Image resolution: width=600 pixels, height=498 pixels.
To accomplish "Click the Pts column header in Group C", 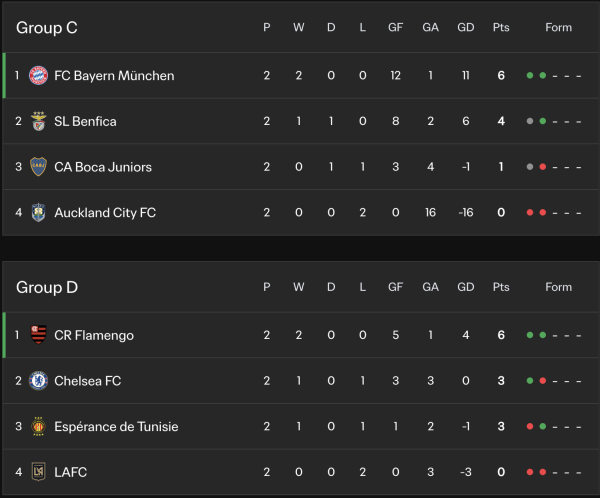I will click(501, 28).
